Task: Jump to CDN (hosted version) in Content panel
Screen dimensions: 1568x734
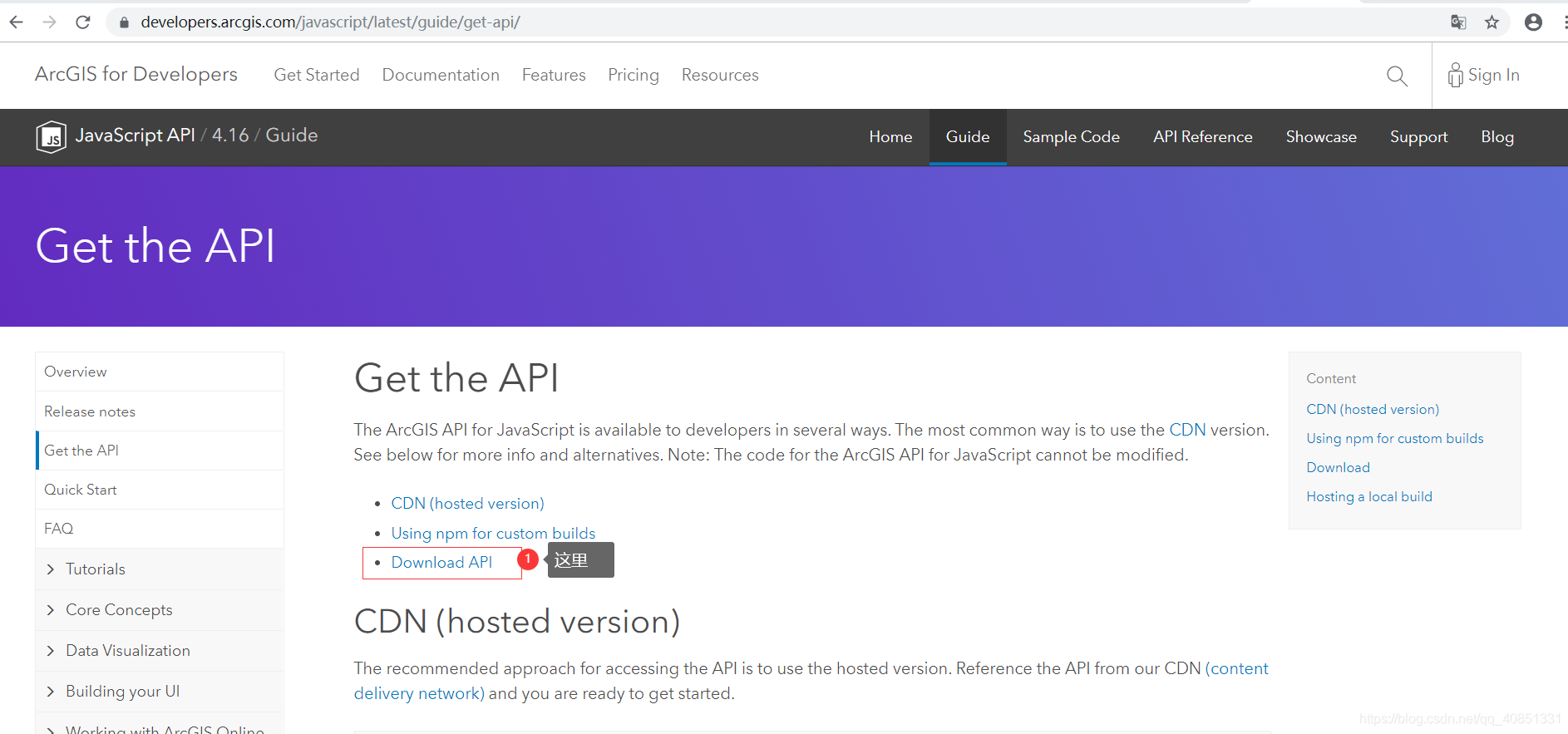Action: pyautogui.click(x=1373, y=409)
